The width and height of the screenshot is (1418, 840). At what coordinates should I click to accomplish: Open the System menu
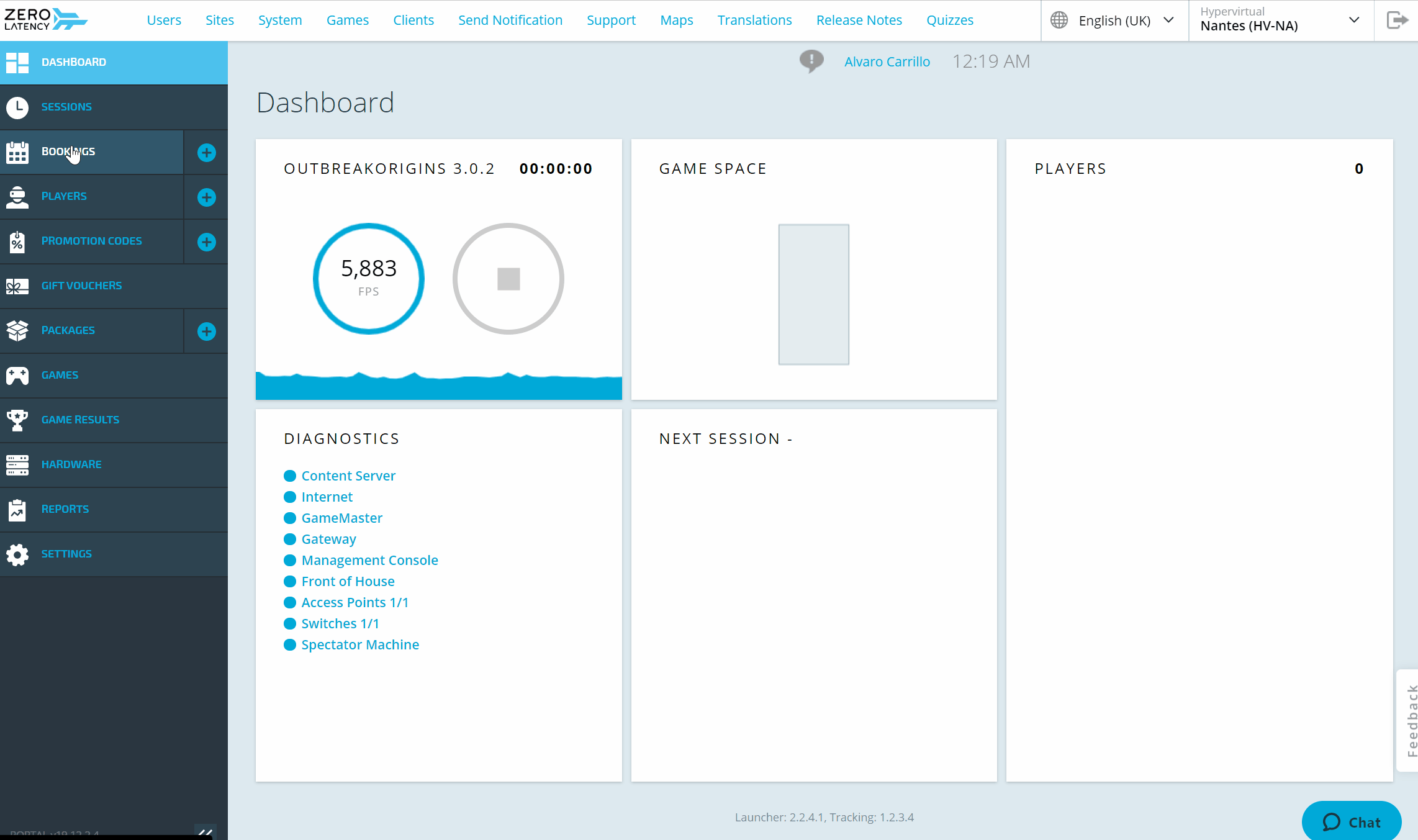pos(280,20)
